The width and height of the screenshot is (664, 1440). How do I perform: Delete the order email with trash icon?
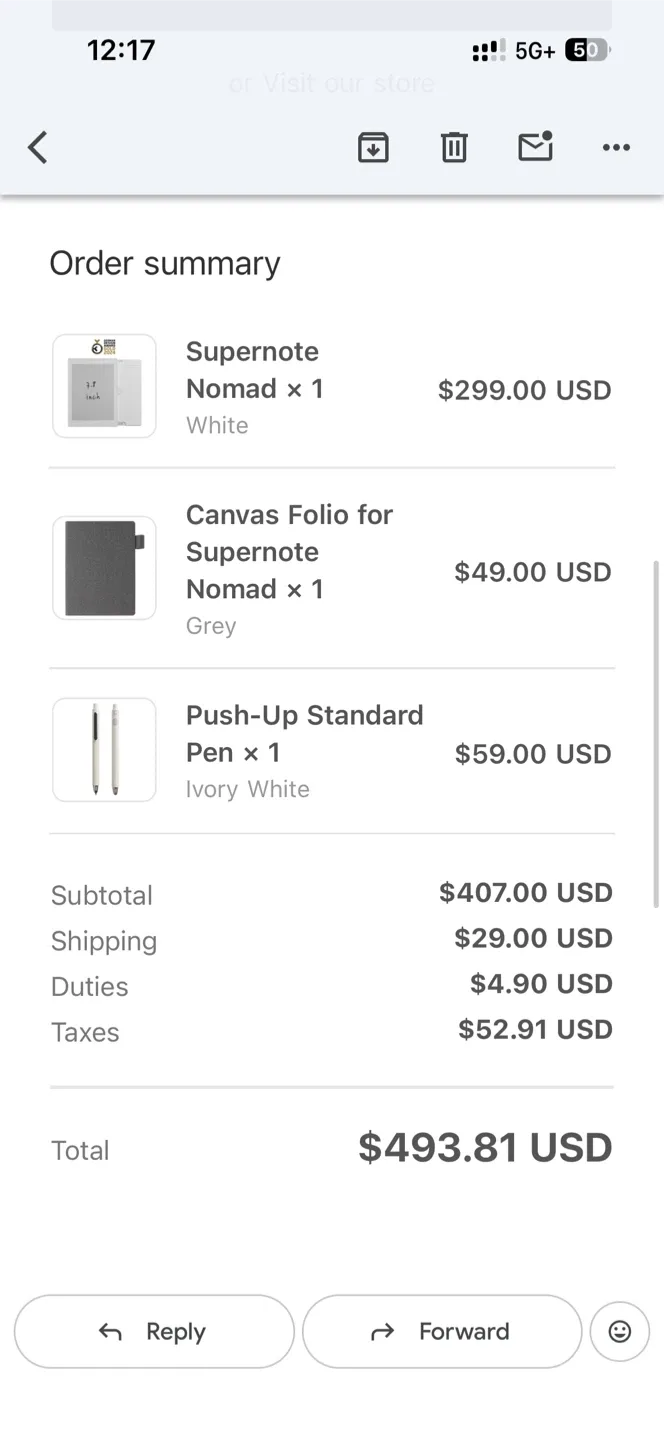pos(454,147)
